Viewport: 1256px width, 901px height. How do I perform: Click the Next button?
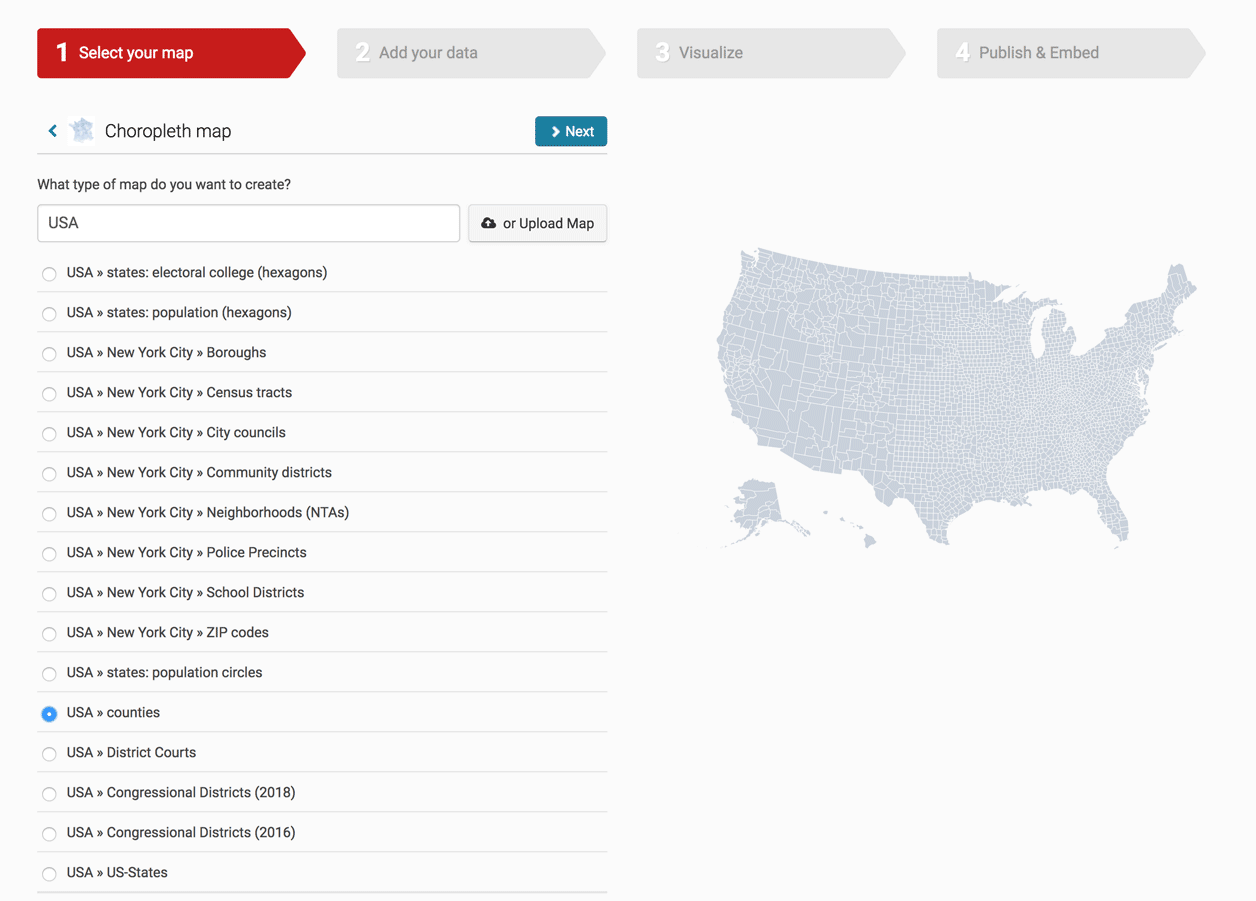[571, 131]
